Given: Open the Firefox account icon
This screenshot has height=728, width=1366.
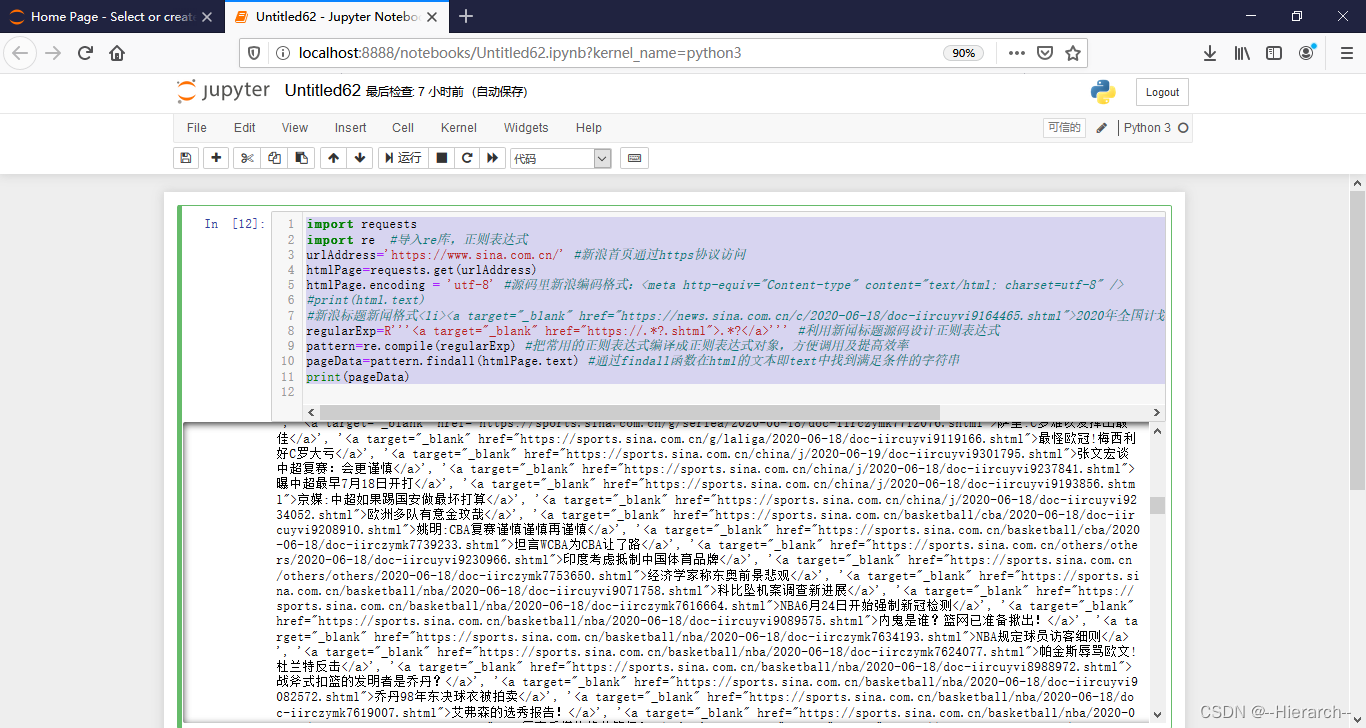Looking at the screenshot, I should point(1306,53).
